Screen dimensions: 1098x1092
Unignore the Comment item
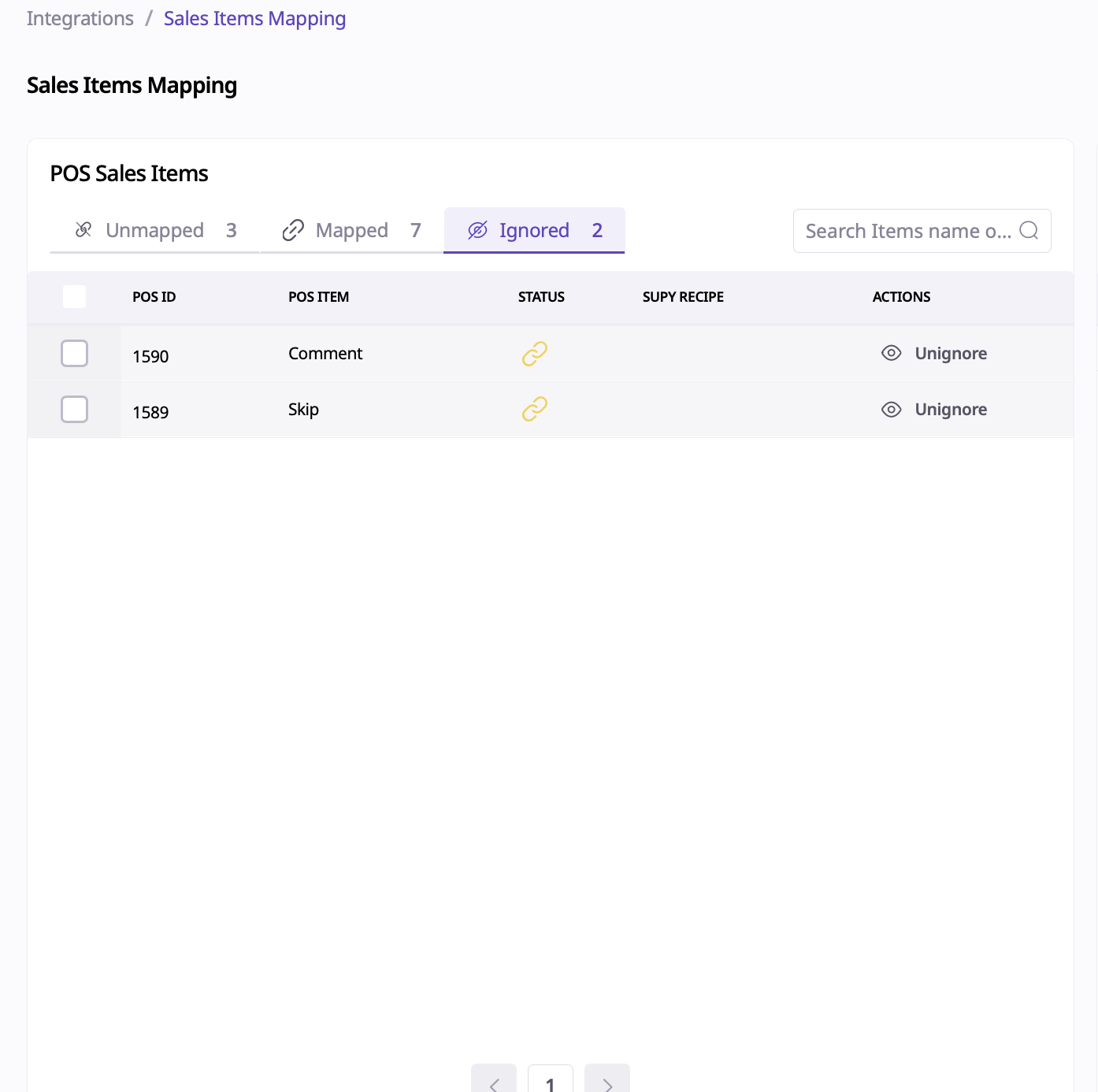[x=951, y=353]
